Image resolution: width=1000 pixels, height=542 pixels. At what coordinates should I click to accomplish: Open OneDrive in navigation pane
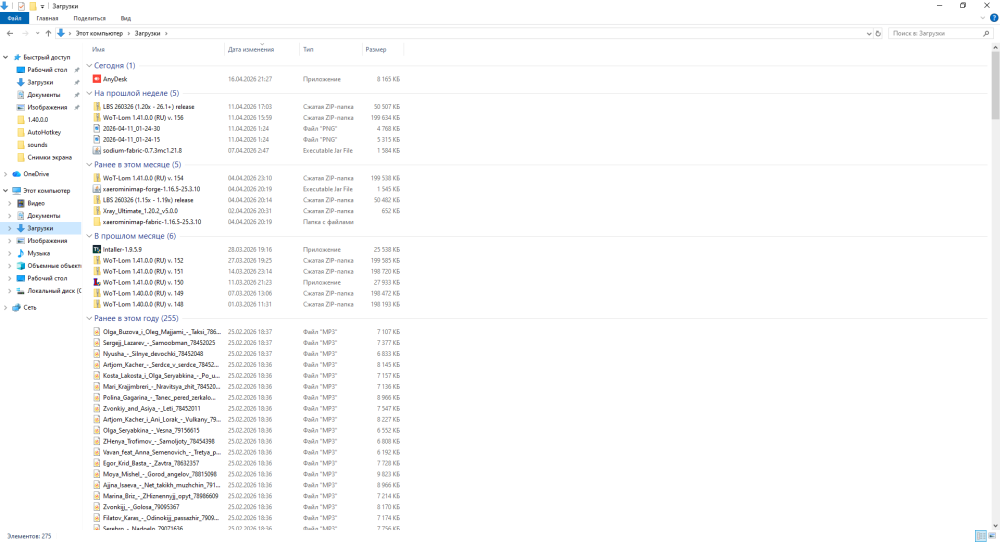36,174
